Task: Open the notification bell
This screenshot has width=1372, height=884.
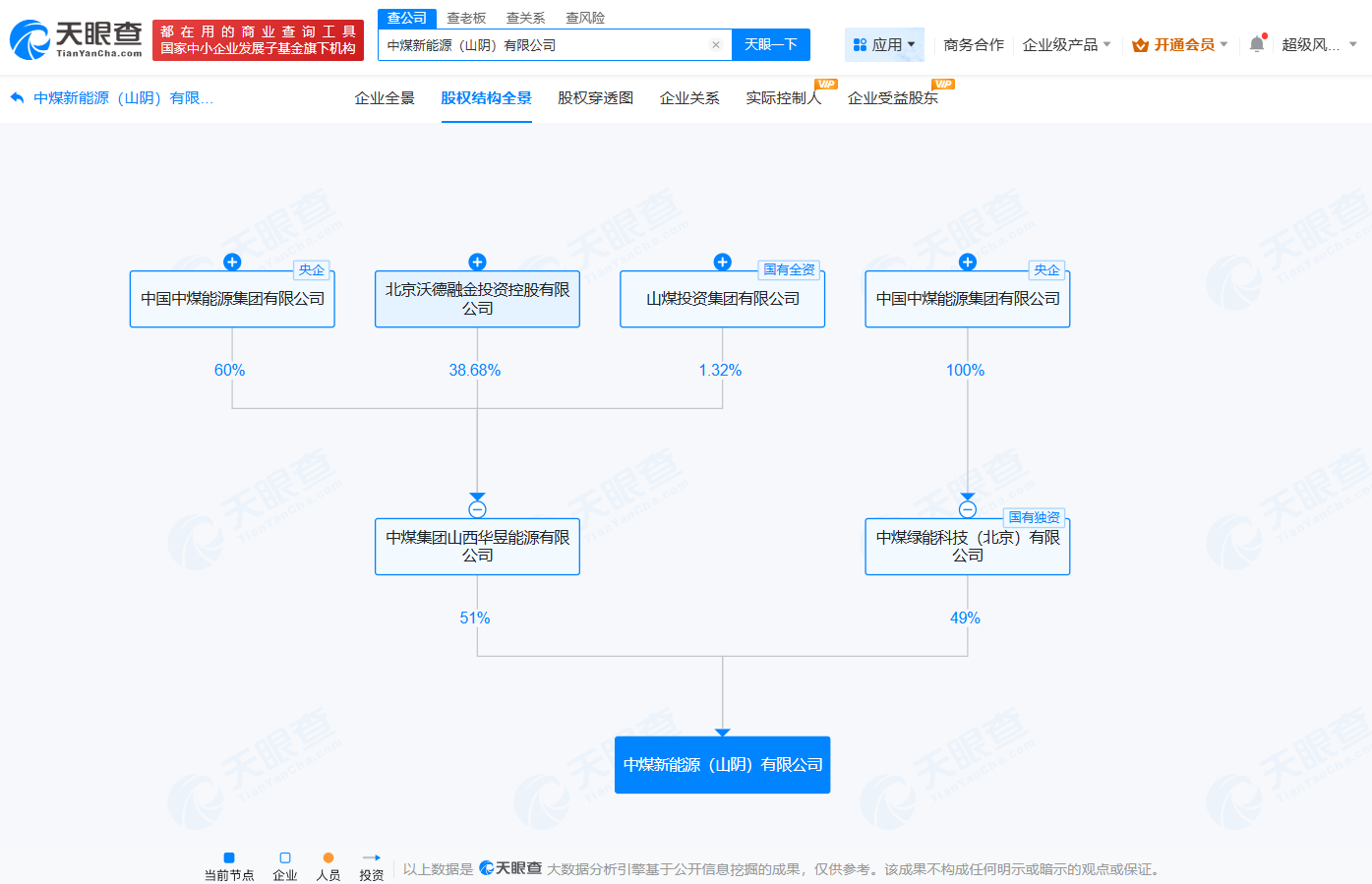Action: coord(1256,44)
